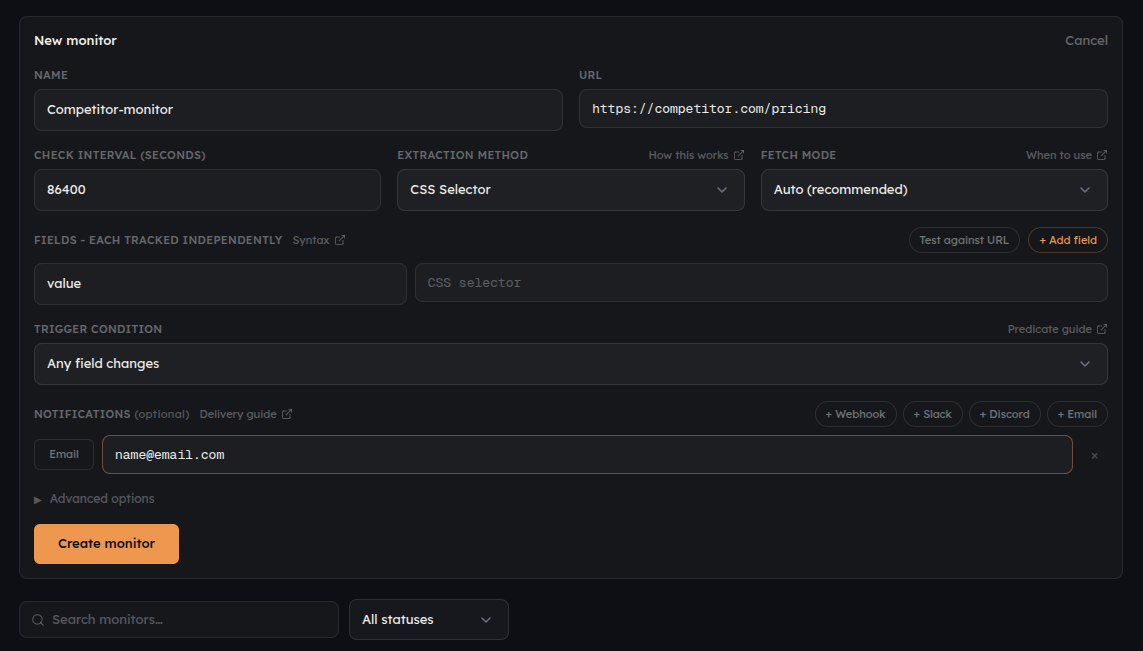Open the Fetch Mode Auto (recommended) dropdown
The height and width of the screenshot is (651, 1143).
point(934,190)
